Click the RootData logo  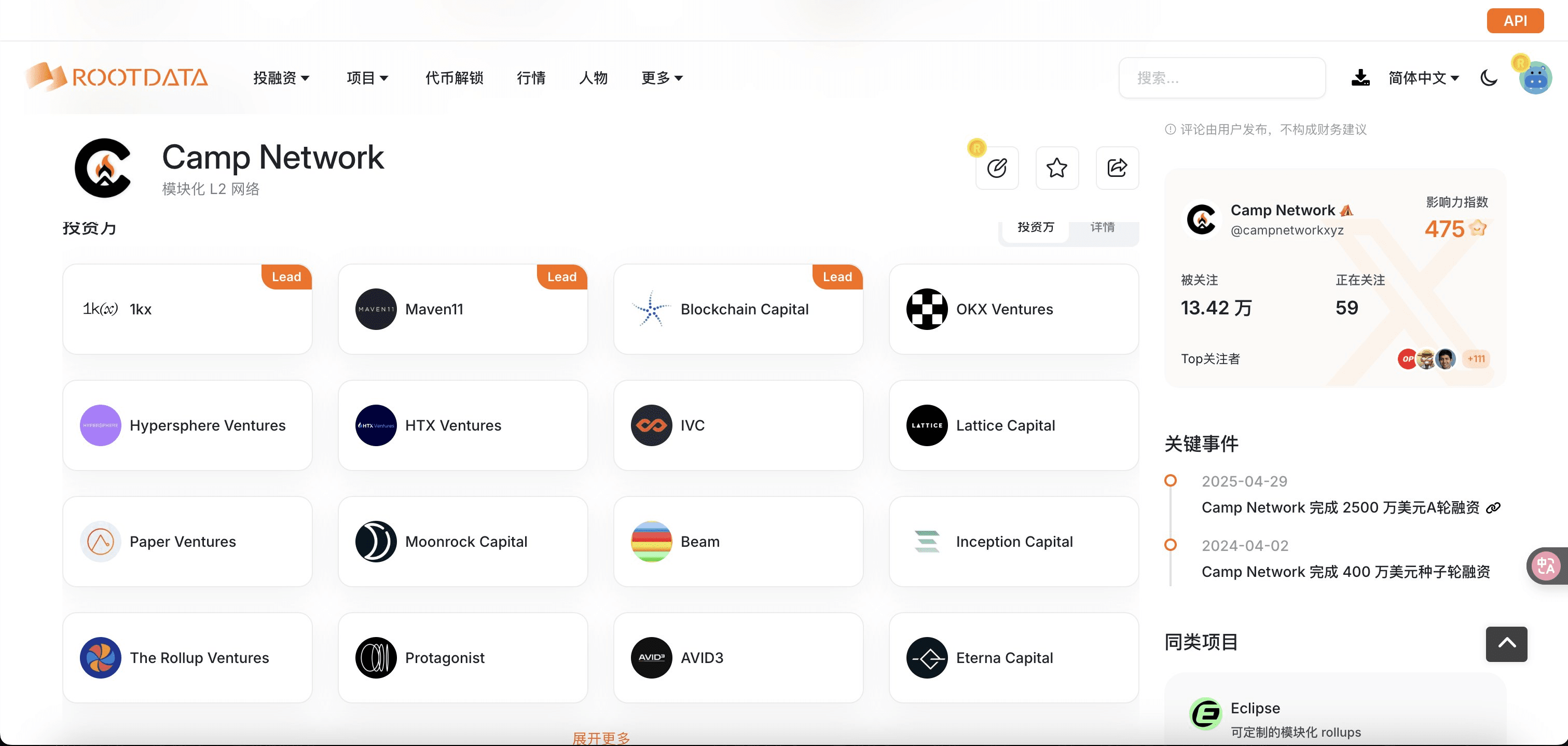point(117,77)
